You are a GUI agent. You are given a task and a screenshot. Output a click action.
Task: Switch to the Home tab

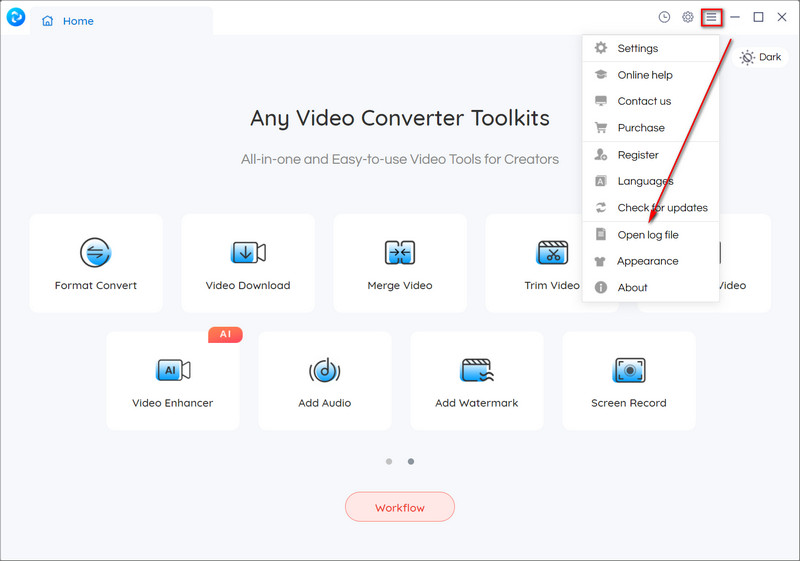[121, 21]
